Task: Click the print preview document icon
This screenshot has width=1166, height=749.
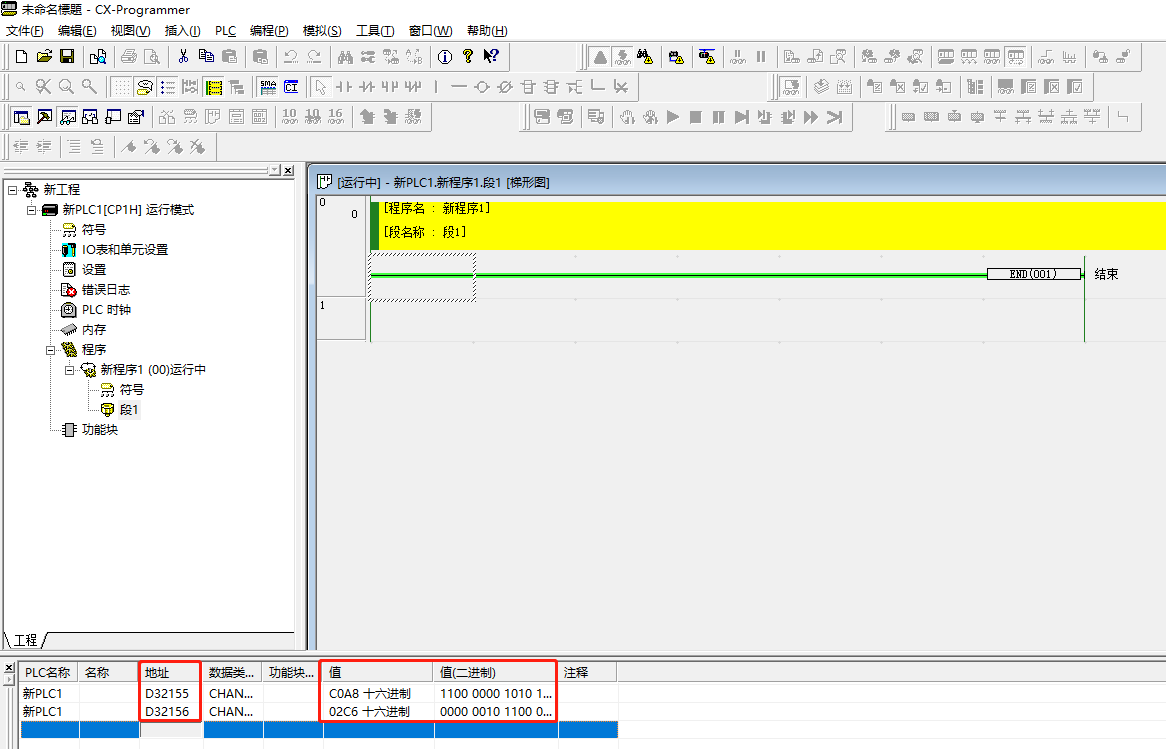Action: [x=152, y=57]
